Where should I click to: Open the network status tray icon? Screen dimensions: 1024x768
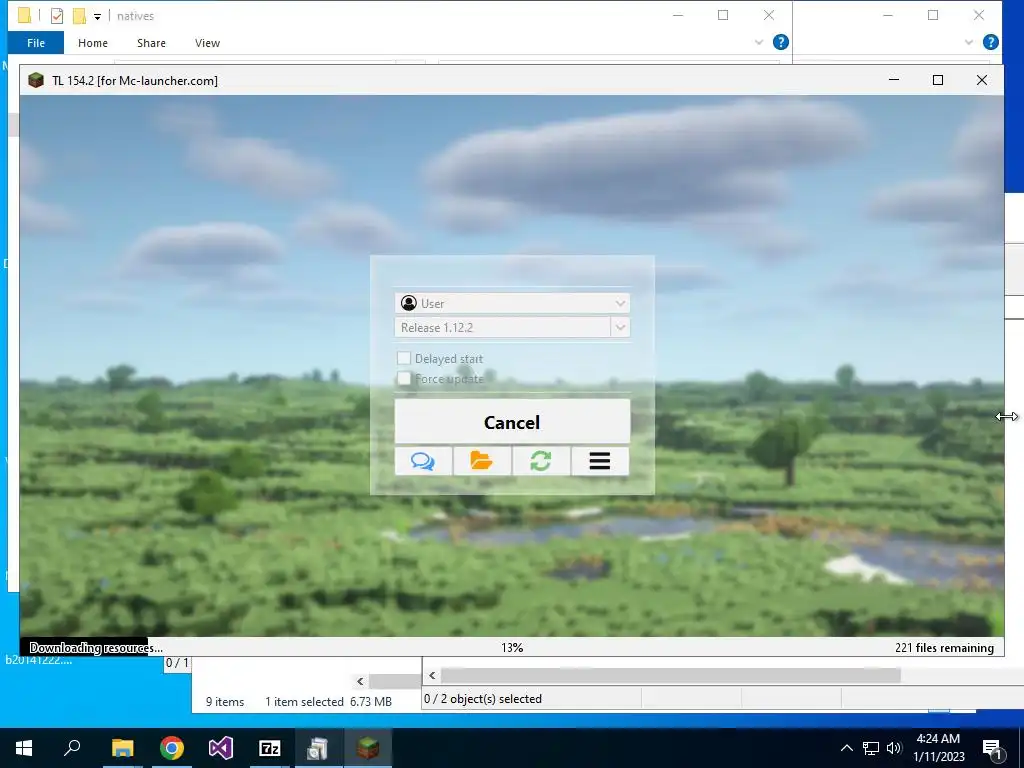pyautogui.click(x=871, y=748)
